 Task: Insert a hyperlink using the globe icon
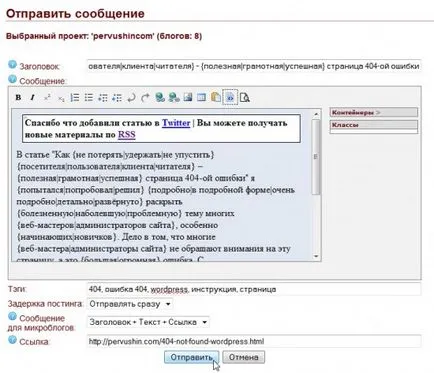point(160,97)
